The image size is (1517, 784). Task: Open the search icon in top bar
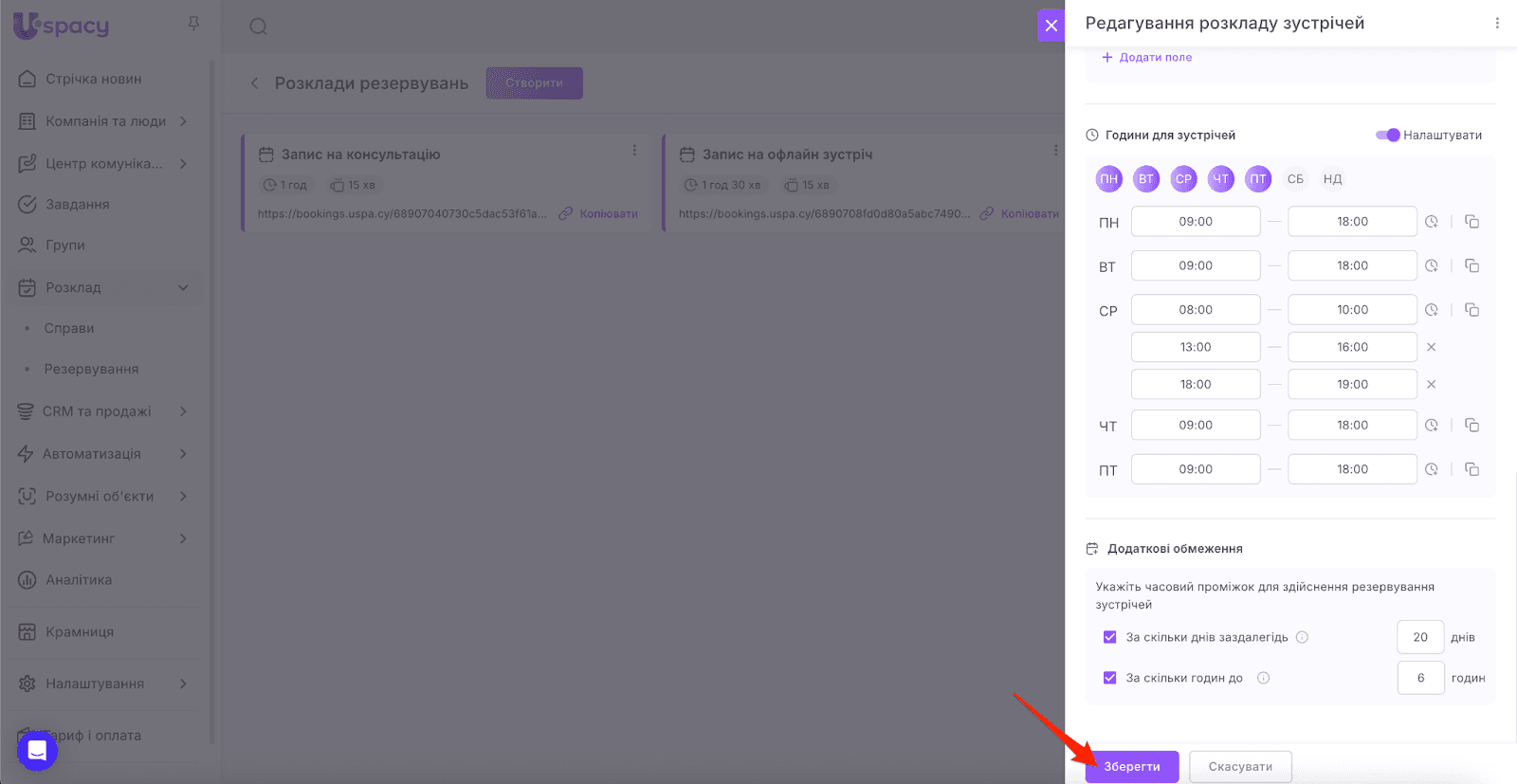coord(258,27)
